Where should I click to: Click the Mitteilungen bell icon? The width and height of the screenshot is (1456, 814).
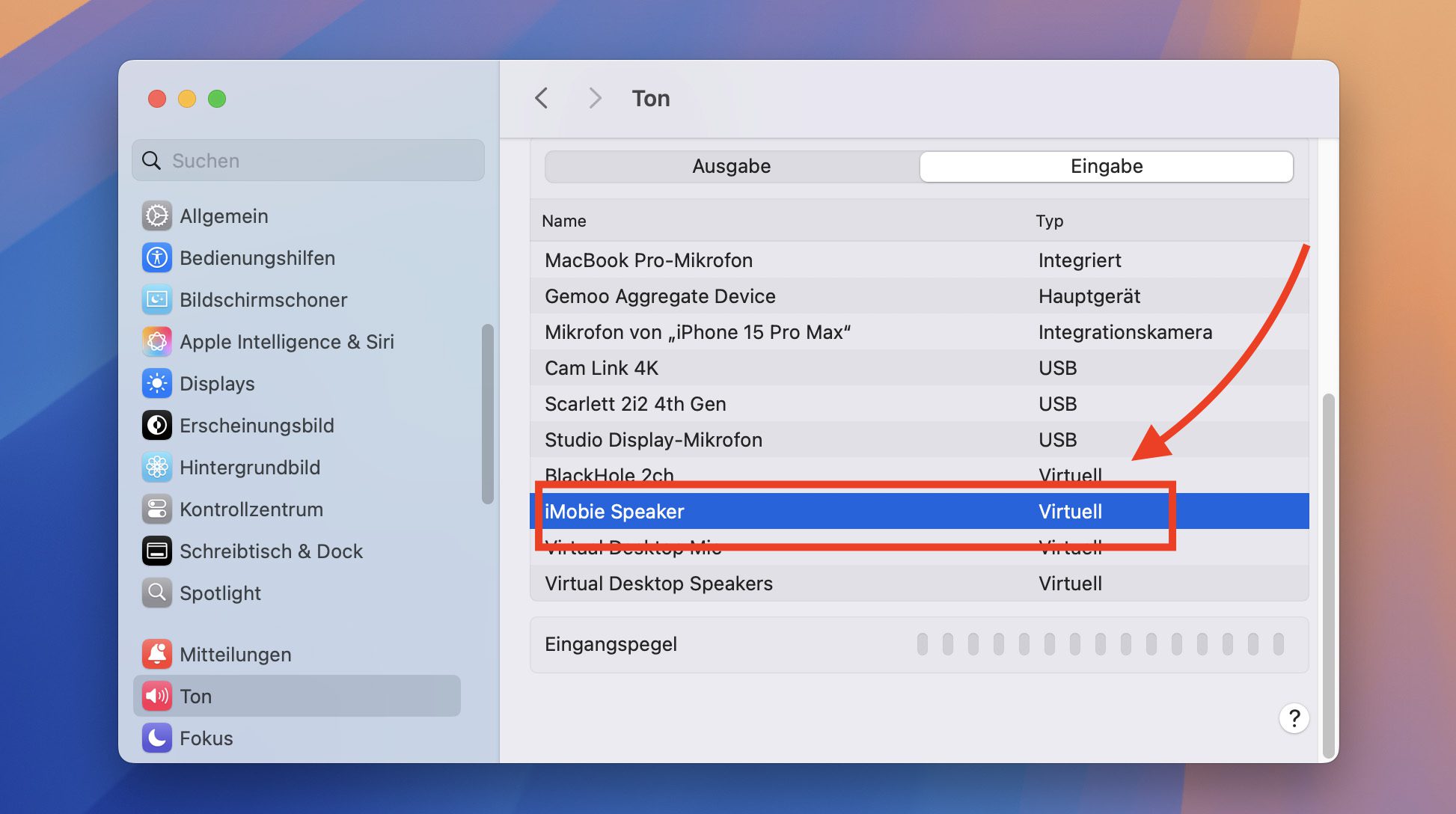point(157,655)
